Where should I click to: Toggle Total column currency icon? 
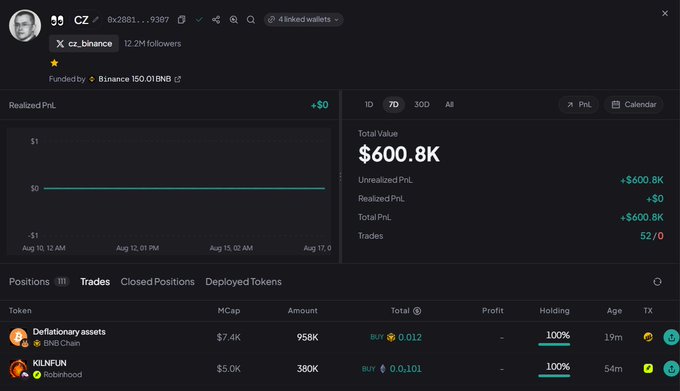coord(417,311)
